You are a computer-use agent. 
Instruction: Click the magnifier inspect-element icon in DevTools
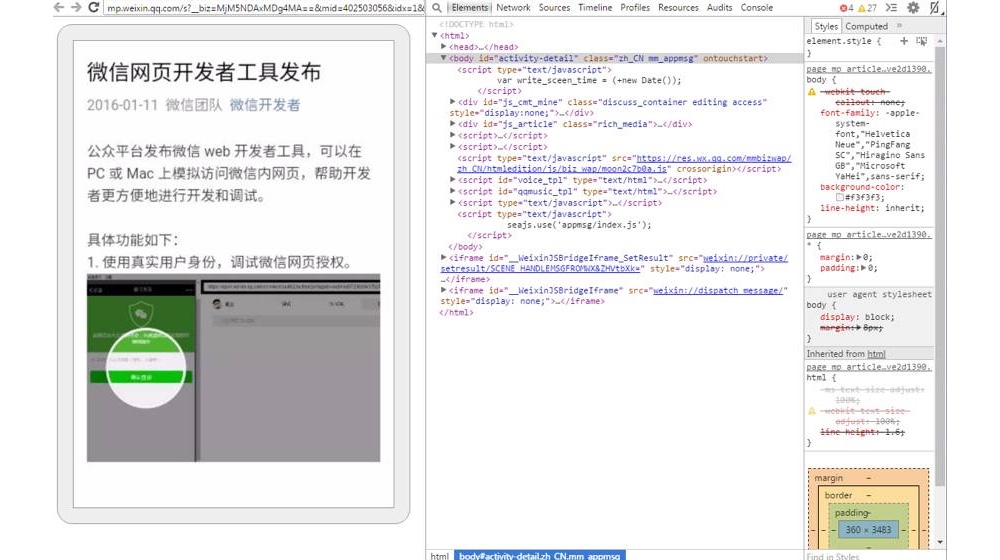[x=437, y=8]
